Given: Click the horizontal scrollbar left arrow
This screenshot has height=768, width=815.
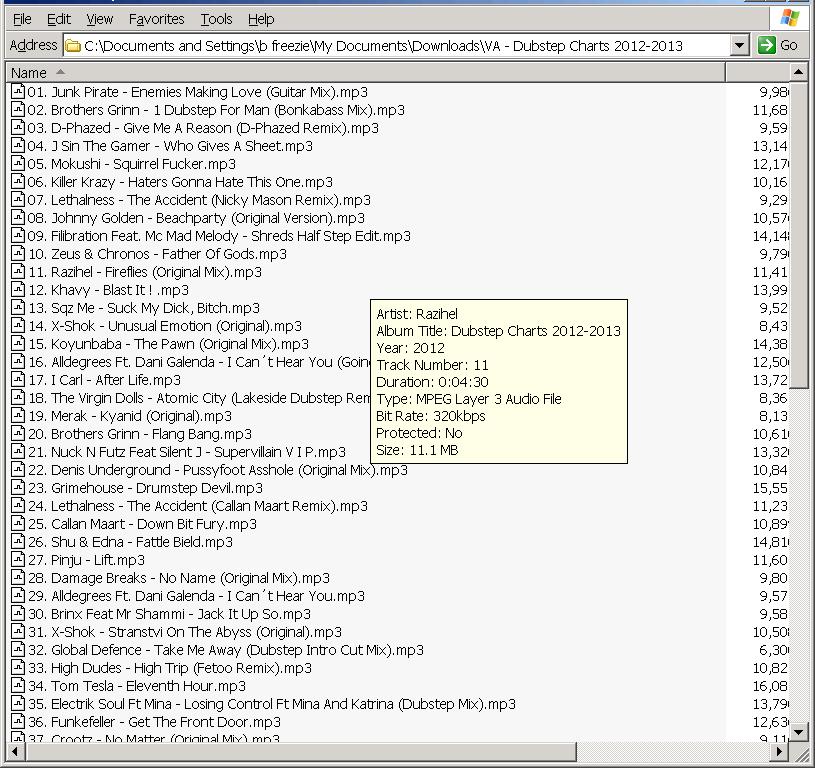Looking at the screenshot, I should click(x=16, y=750).
